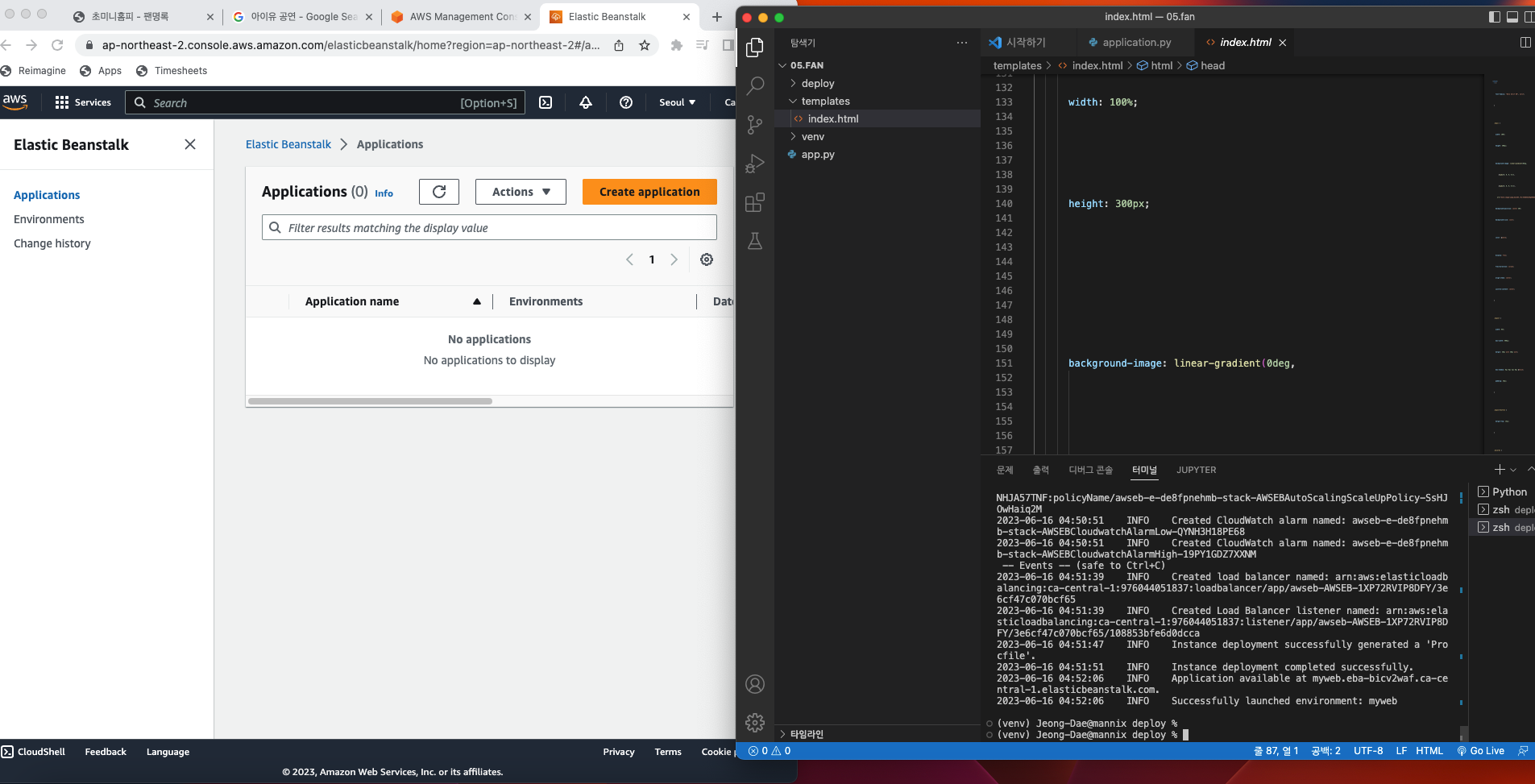This screenshot has width=1535, height=784.
Task: Select Python terminal in terminal list
Action: point(1503,492)
